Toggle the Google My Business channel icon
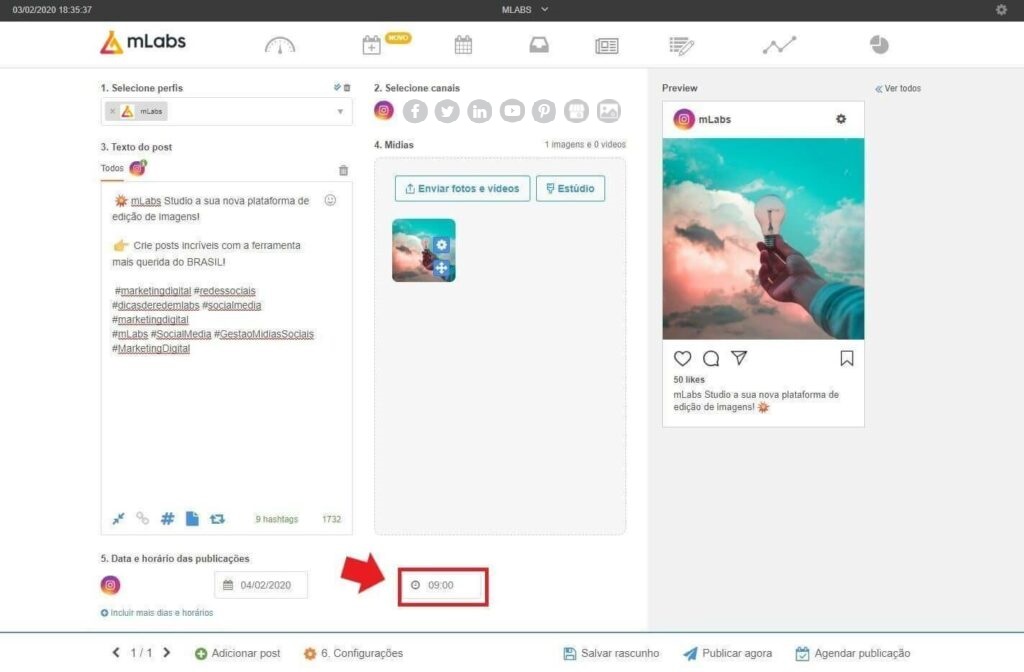The image size is (1024, 672). click(576, 112)
